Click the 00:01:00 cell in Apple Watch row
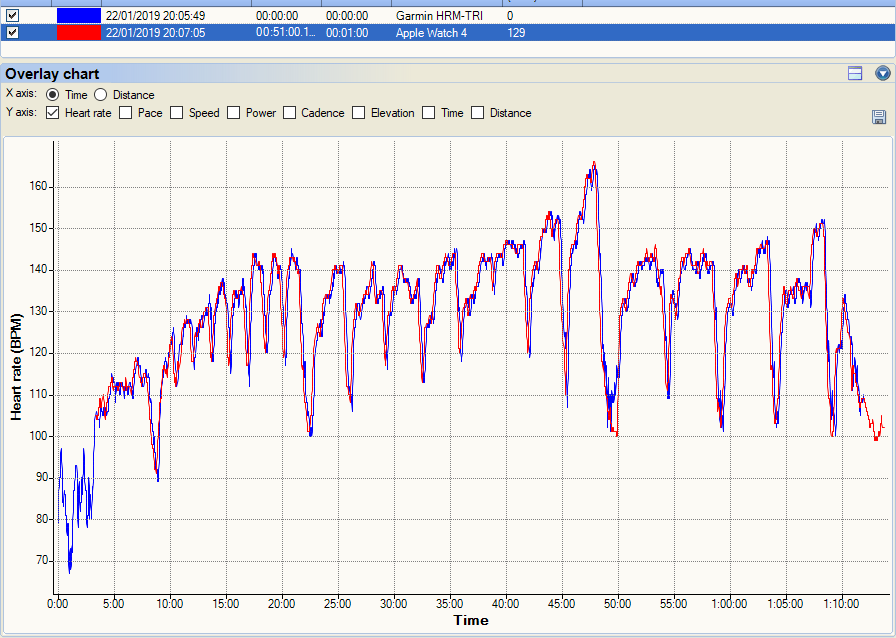This screenshot has height=638, width=896. pyautogui.click(x=347, y=33)
